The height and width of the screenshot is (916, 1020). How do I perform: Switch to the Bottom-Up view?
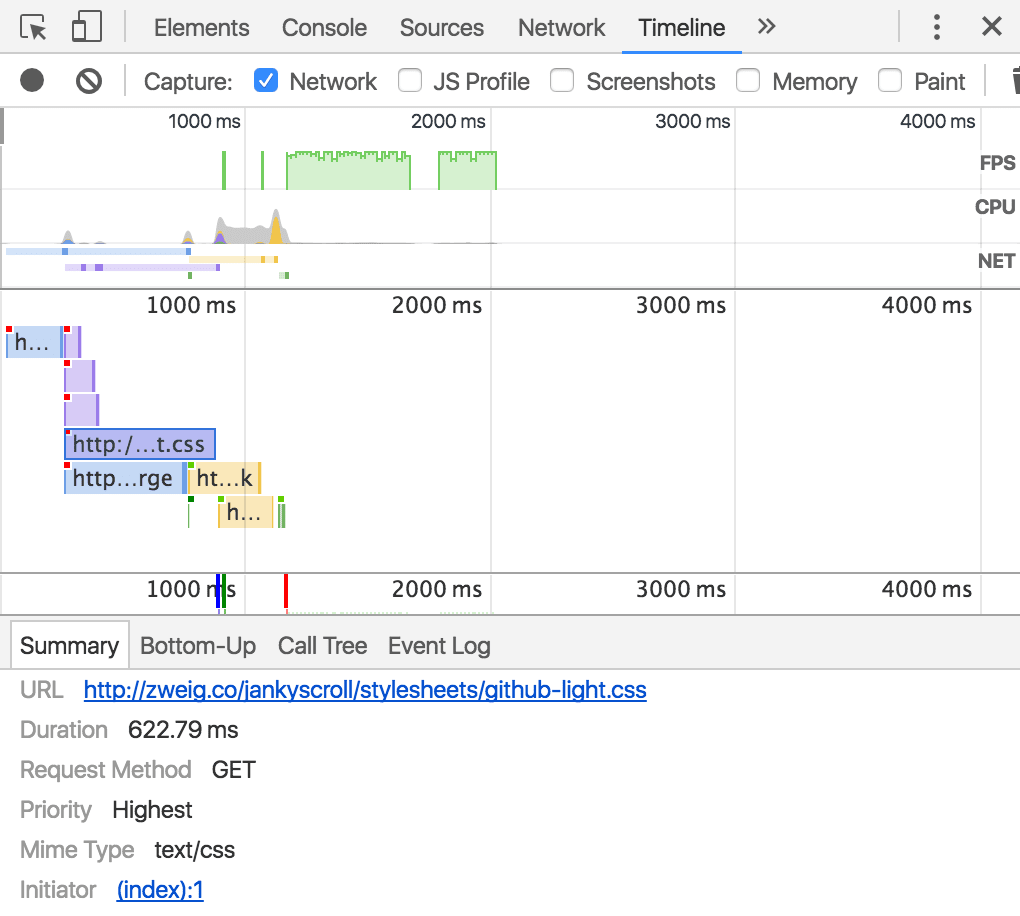(197, 645)
